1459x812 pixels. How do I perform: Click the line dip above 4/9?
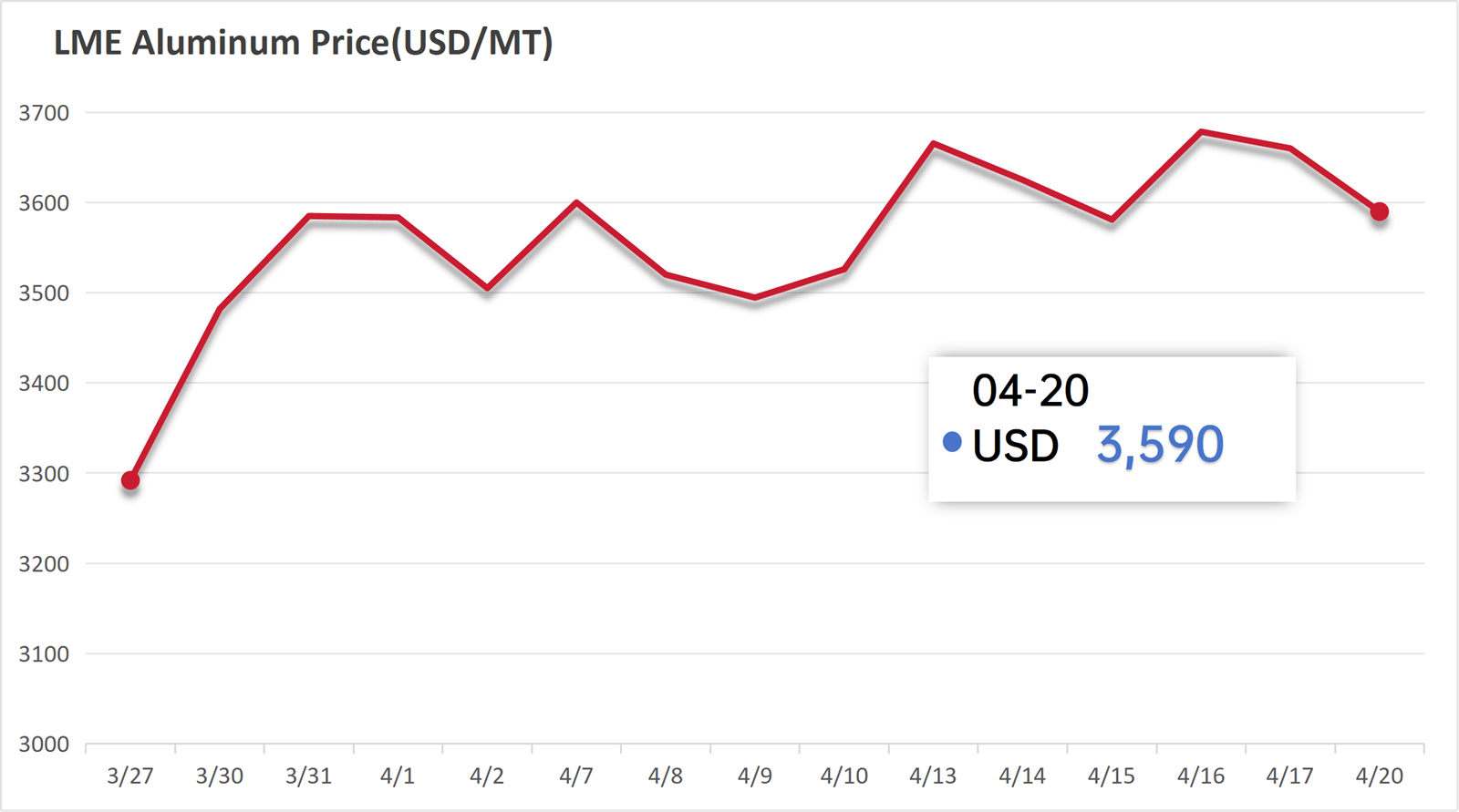(755, 298)
